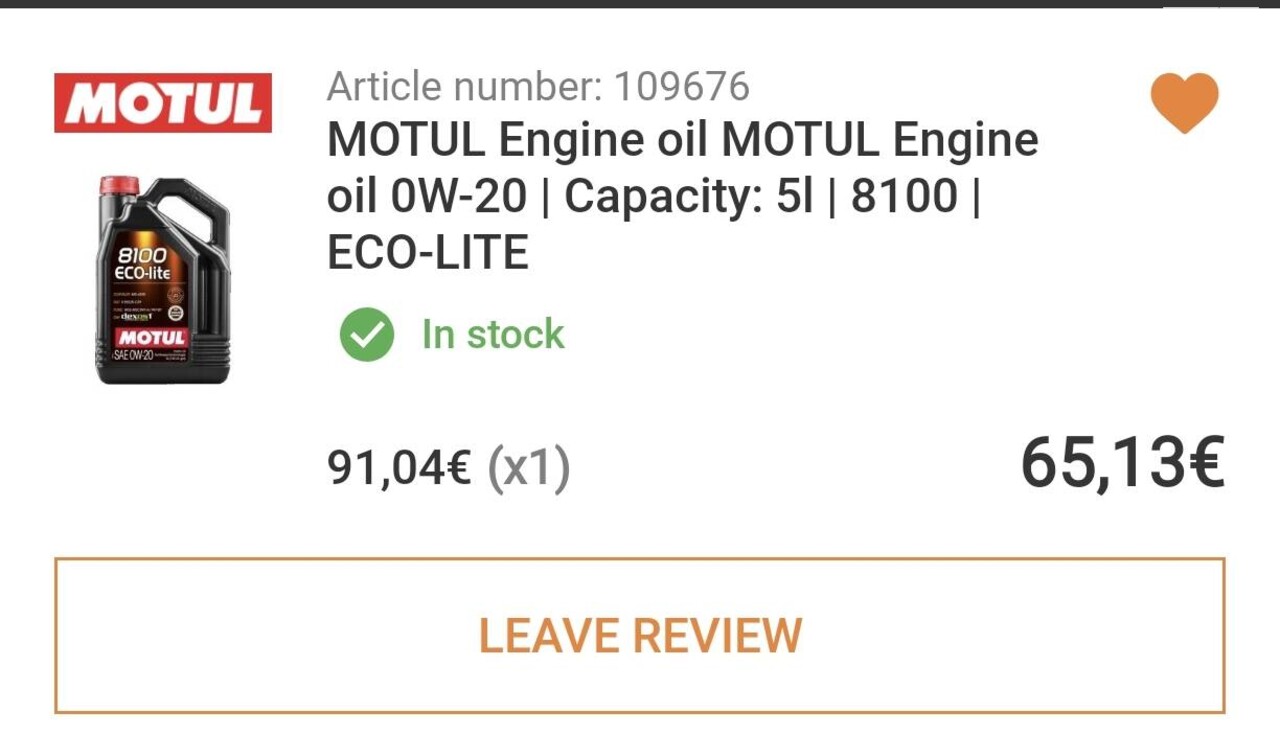Toggle the orange heart favorite icon
The image size is (1280, 735).
click(1184, 103)
